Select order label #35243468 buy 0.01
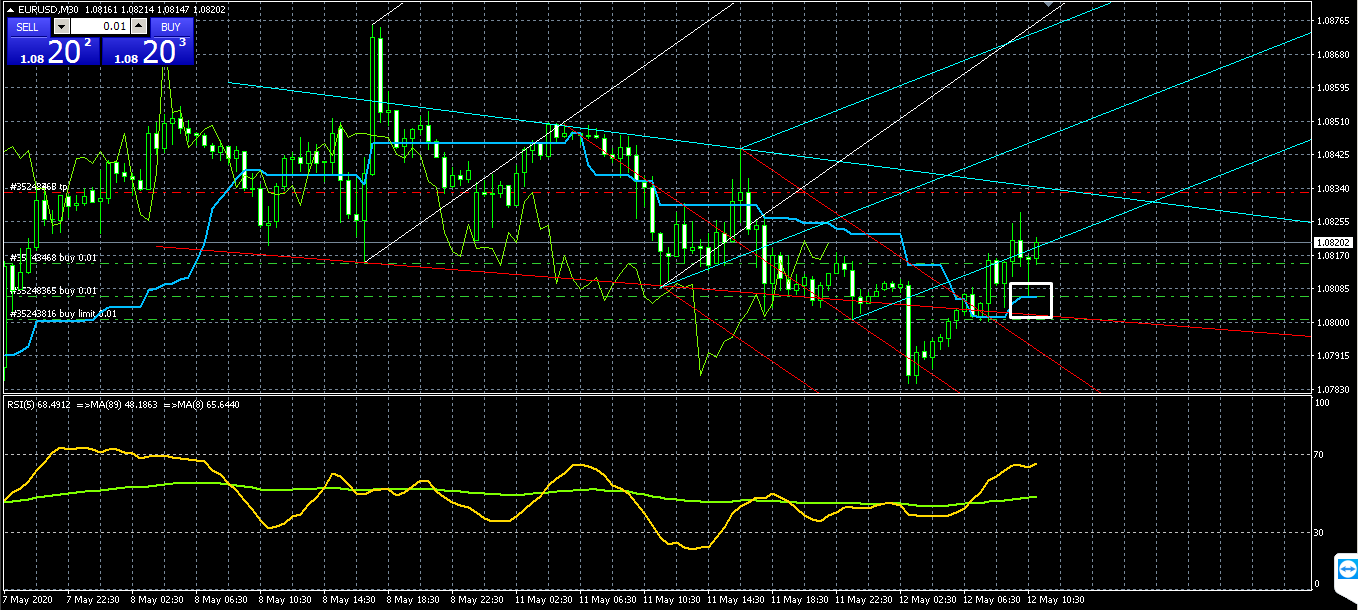 point(54,258)
